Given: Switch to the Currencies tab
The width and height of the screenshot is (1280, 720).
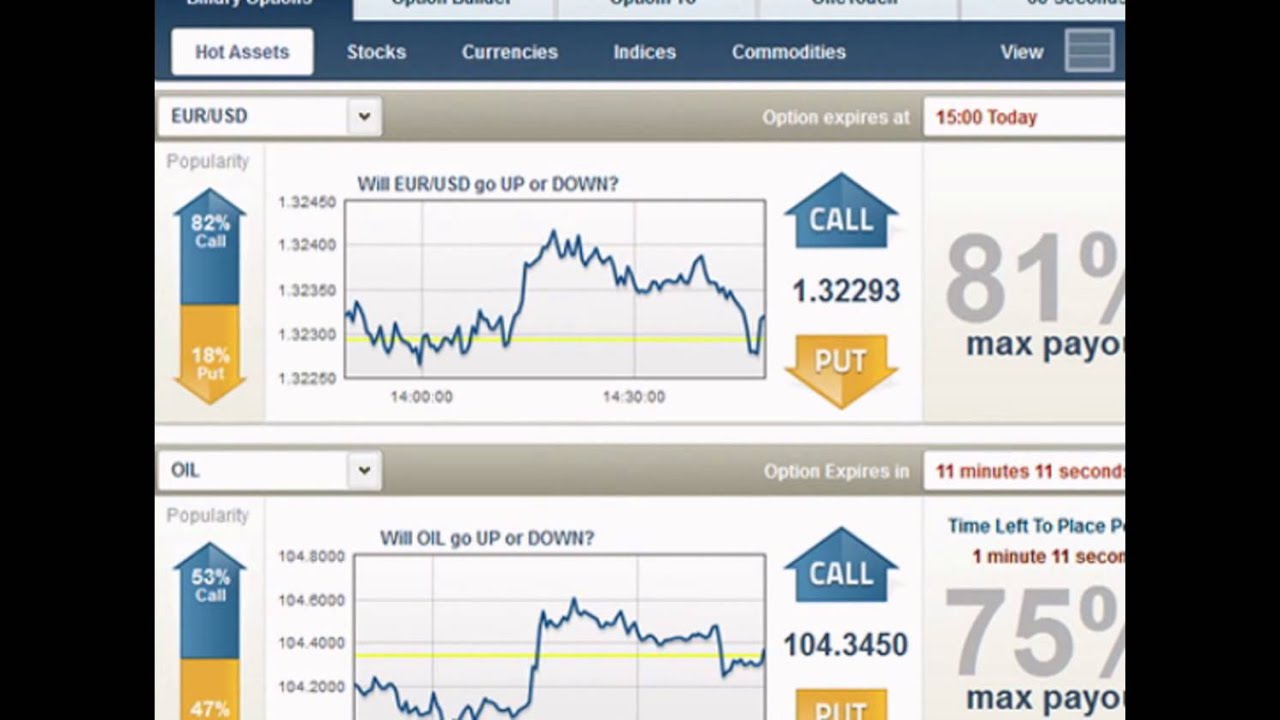Looking at the screenshot, I should pyautogui.click(x=509, y=52).
